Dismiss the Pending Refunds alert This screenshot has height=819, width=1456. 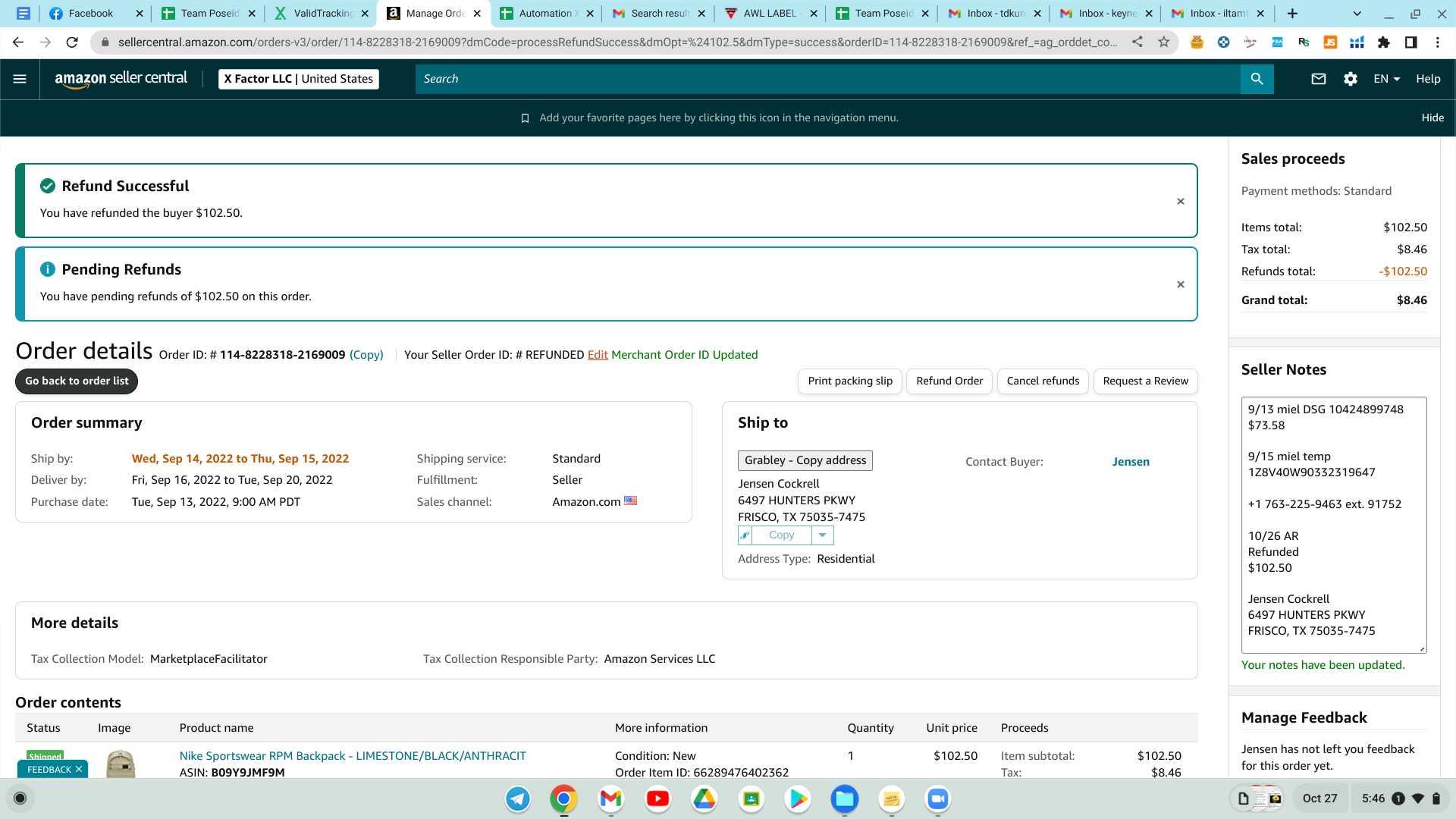(x=1181, y=284)
